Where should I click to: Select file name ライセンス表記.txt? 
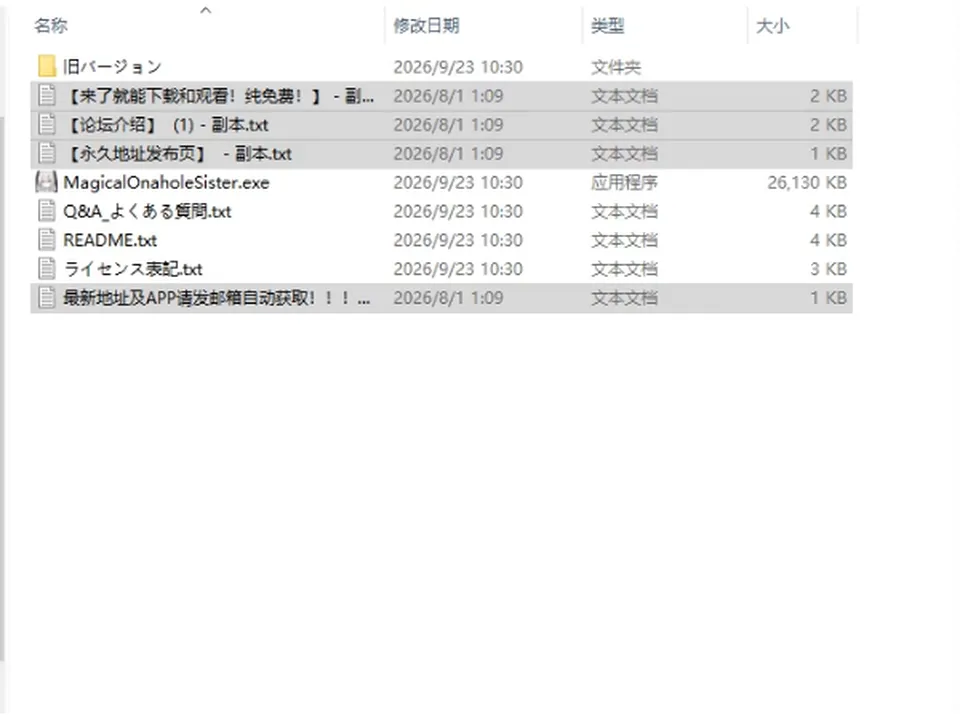click(x=133, y=269)
